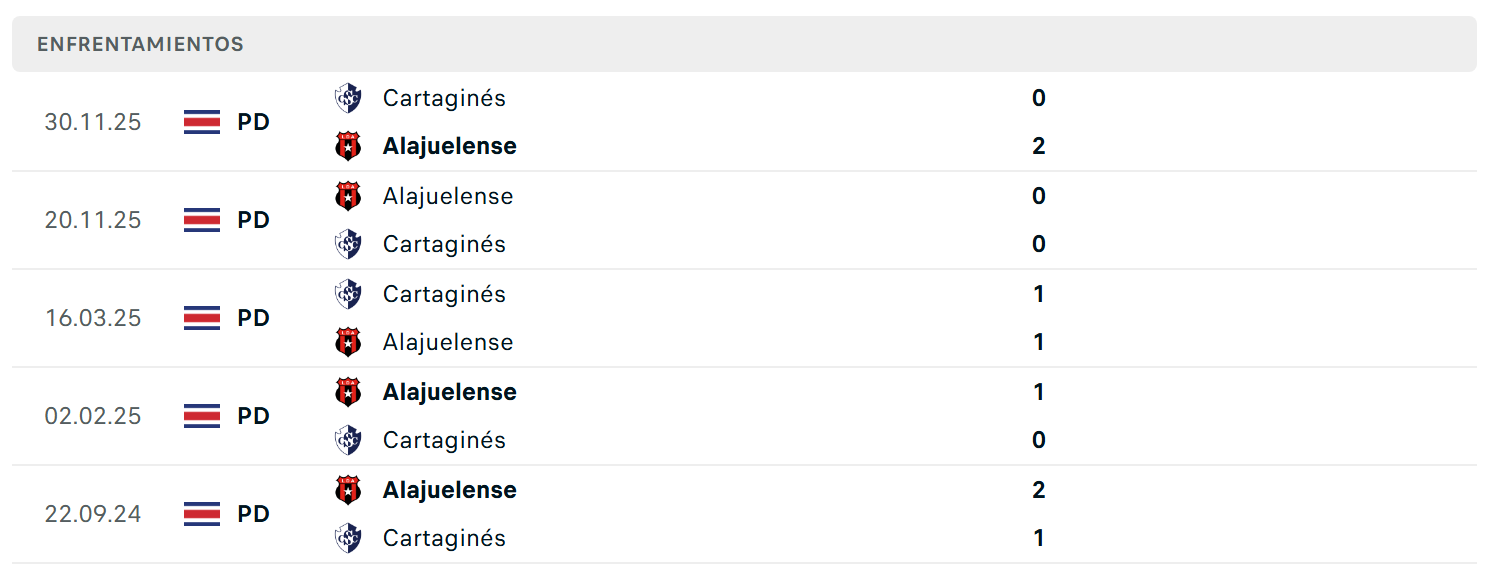Click Alajuelense score 2 in 30.11.25 match

[x=1039, y=146]
